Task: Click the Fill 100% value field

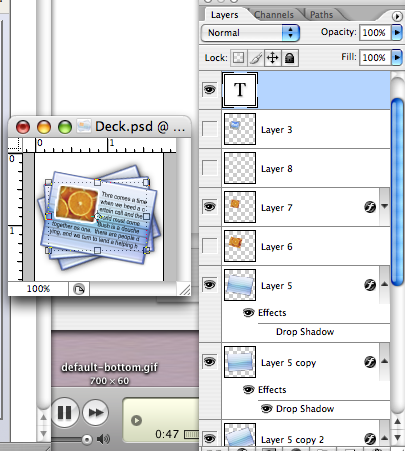Action: coord(374,57)
